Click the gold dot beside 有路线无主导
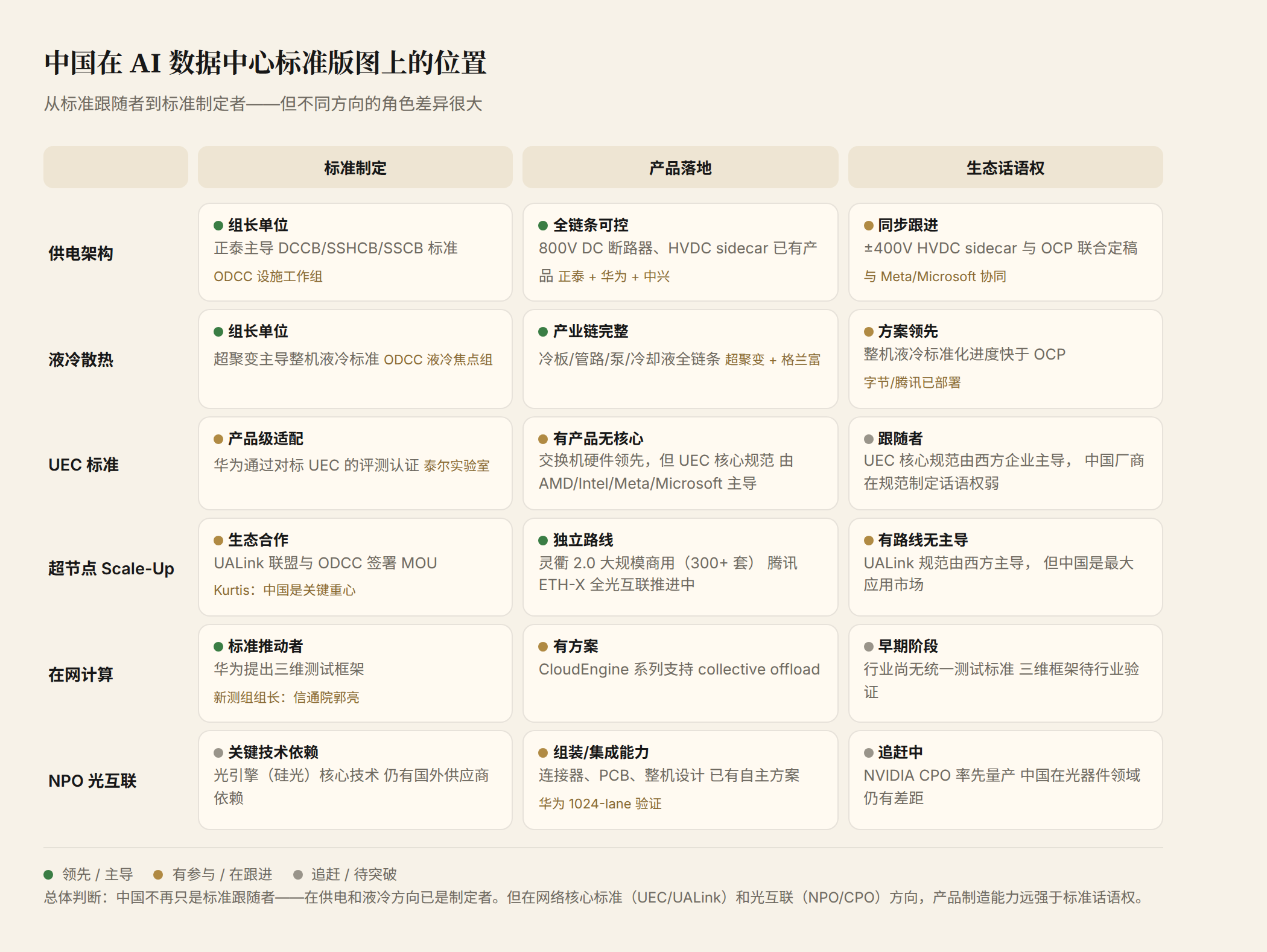The image size is (1267, 952). coord(869,541)
